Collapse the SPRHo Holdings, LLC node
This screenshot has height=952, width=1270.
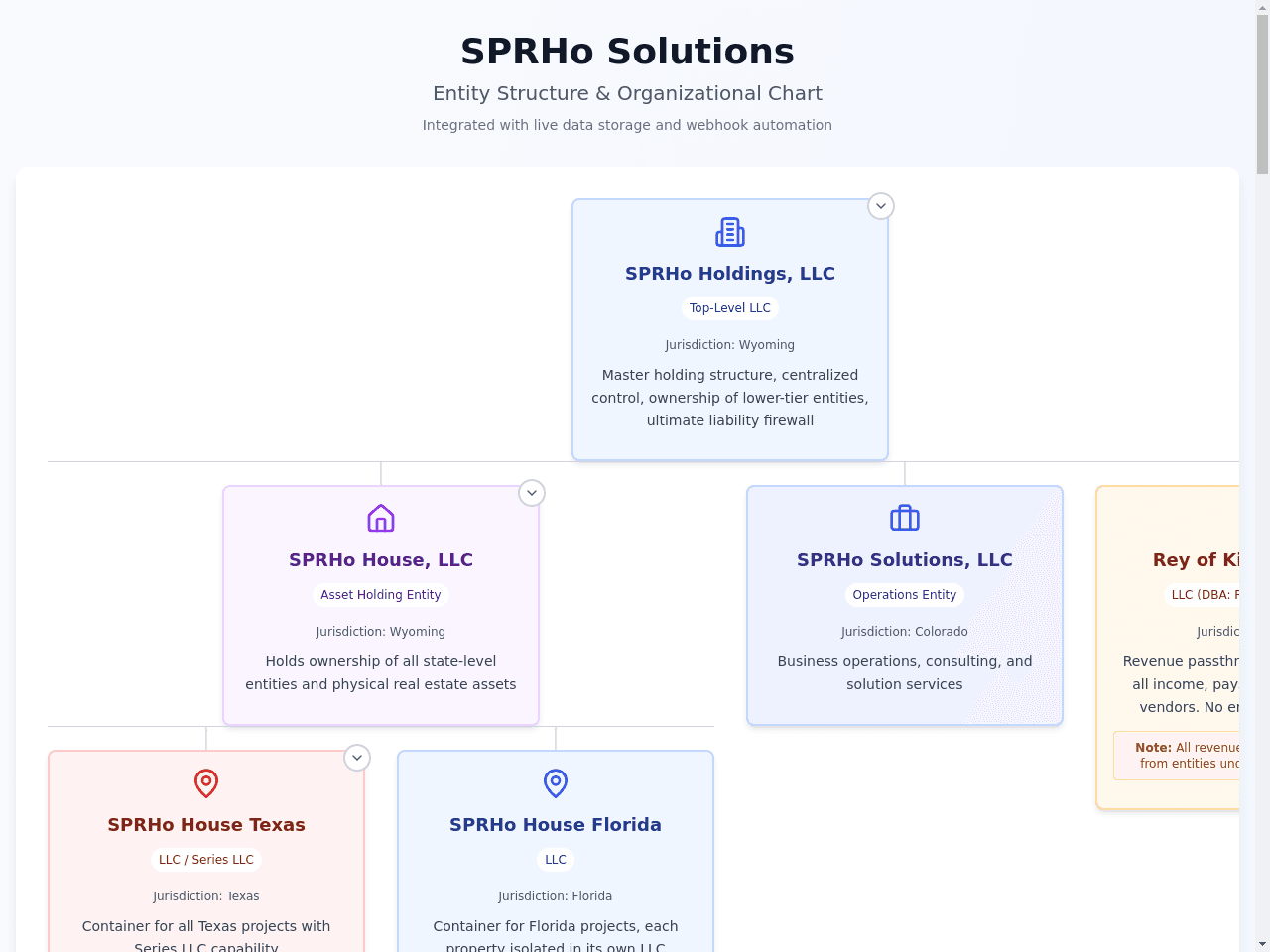tap(881, 206)
